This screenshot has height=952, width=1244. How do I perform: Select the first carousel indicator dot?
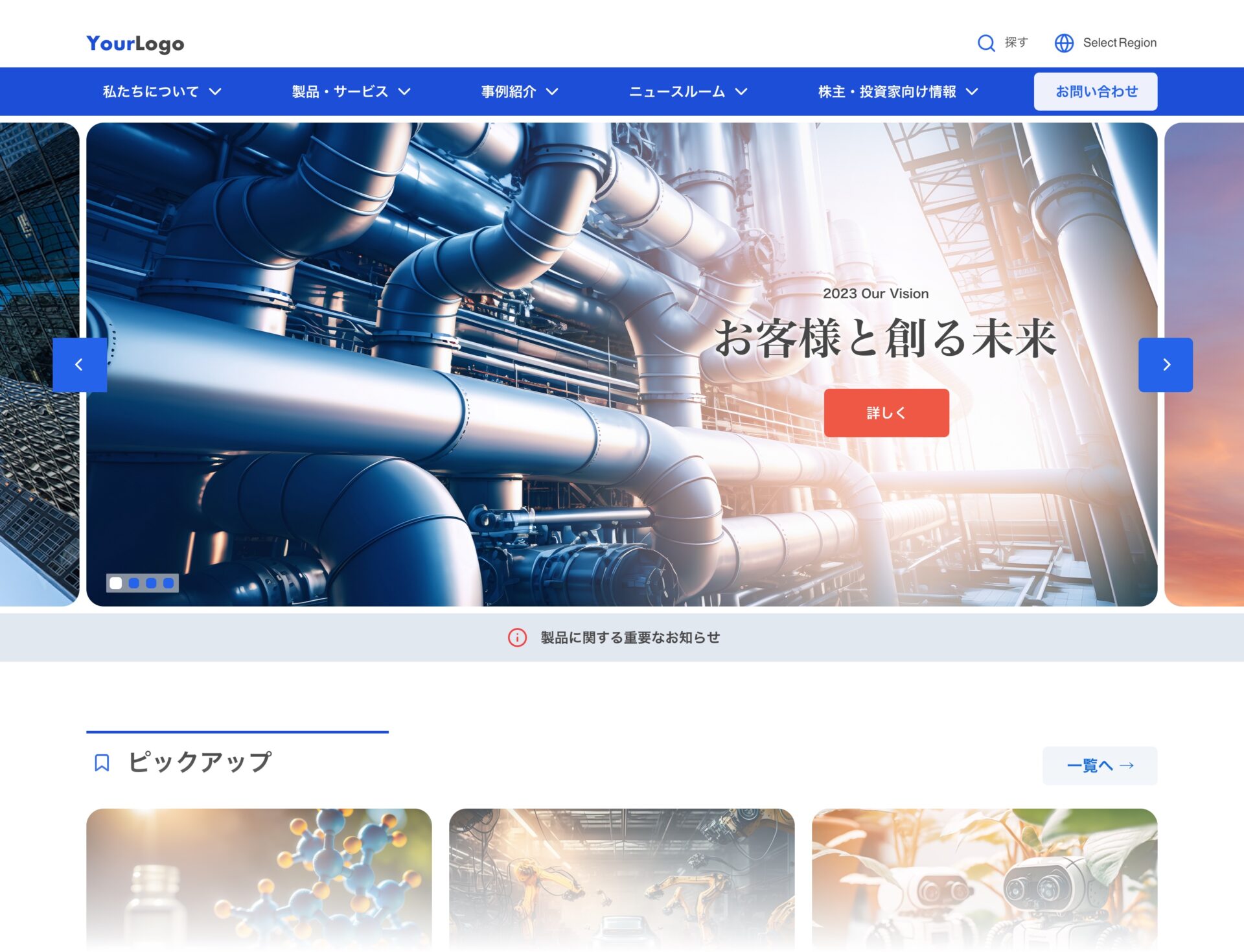click(116, 583)
